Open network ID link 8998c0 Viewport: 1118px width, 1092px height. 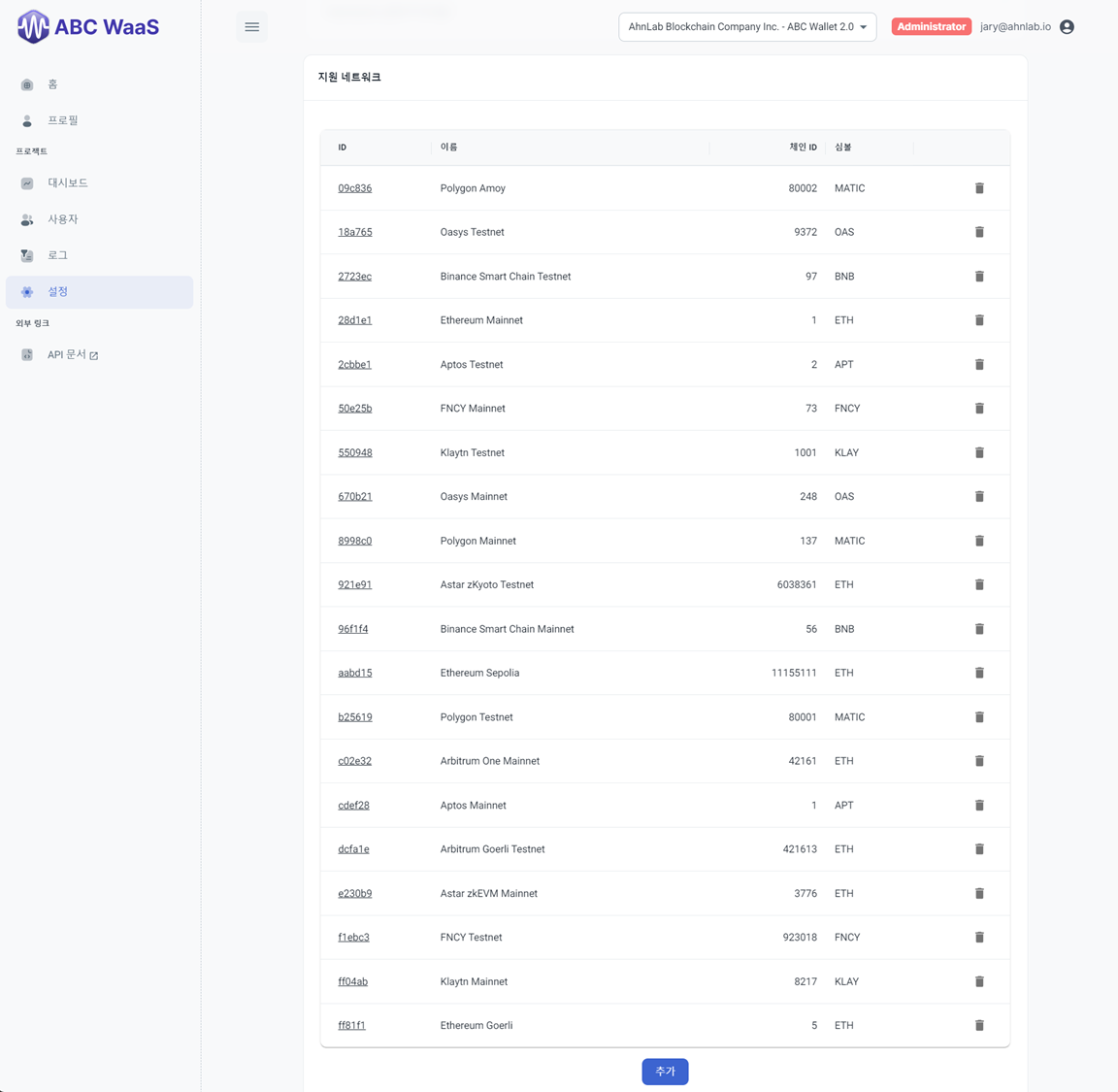pos(354,541)
